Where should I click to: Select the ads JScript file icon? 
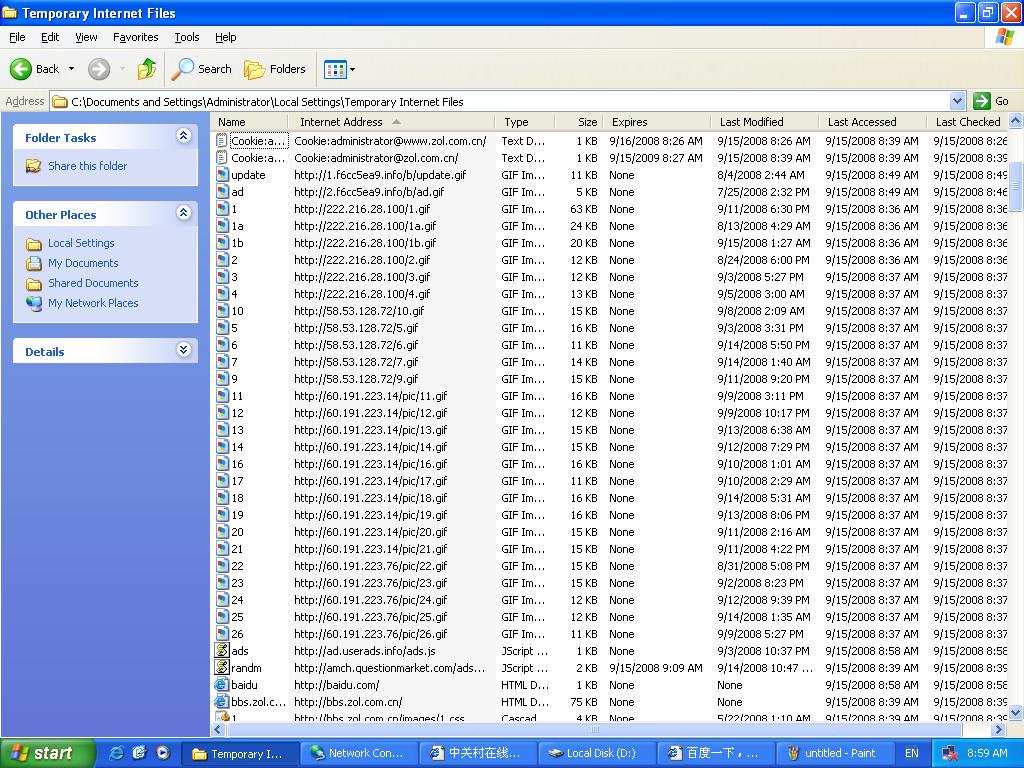pos(223,651)
